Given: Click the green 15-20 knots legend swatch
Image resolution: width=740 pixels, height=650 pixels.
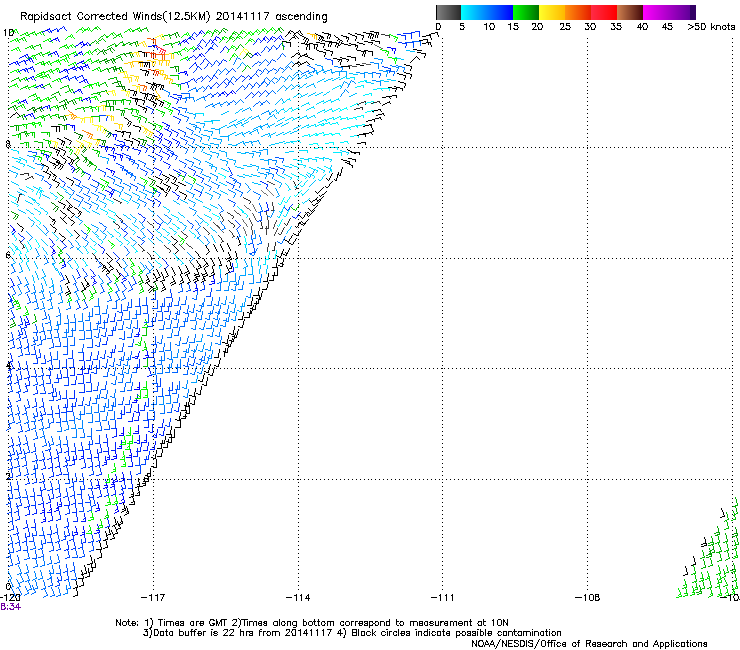Looking at the screenshot, I should pos(526,12).
